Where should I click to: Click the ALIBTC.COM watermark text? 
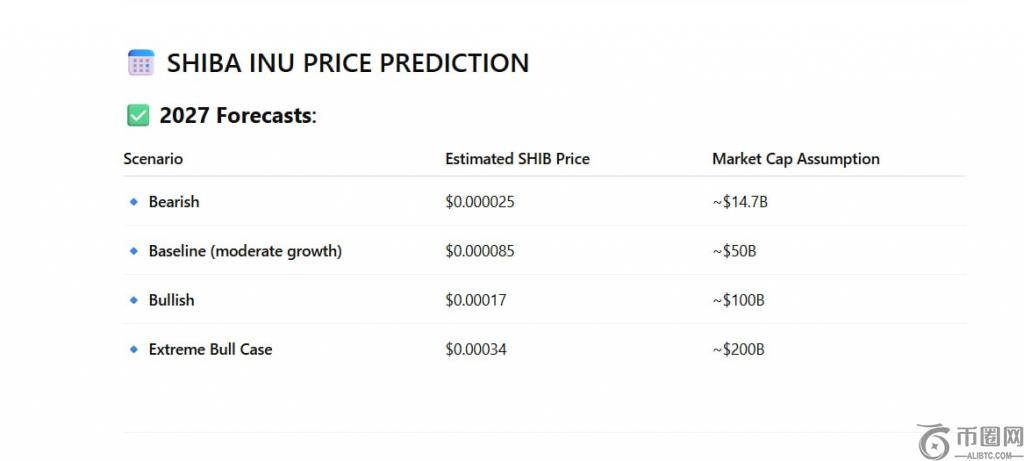point(988,453)
